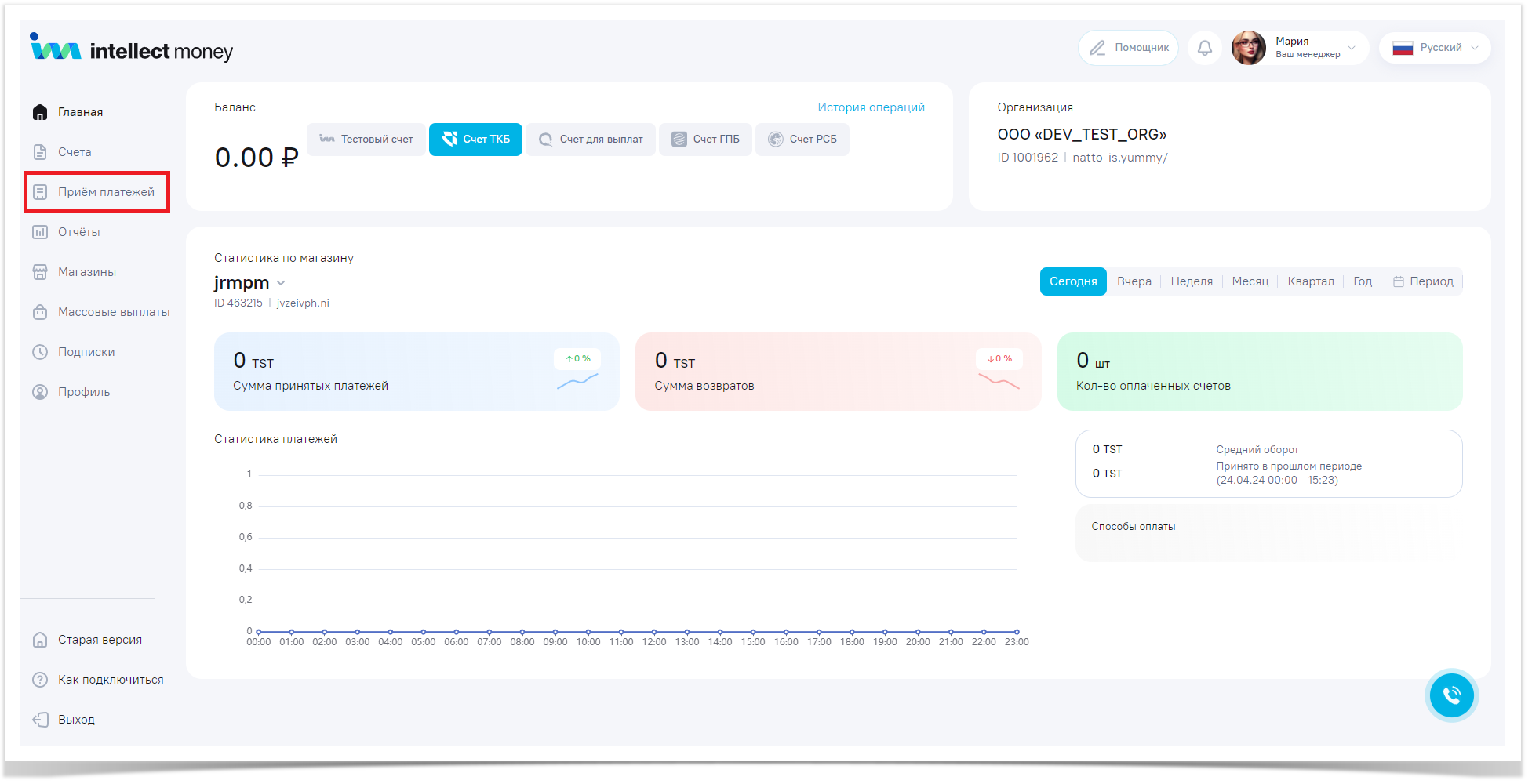Click the Intellect Money logo

pyautogui.click(x=132, y=49)
